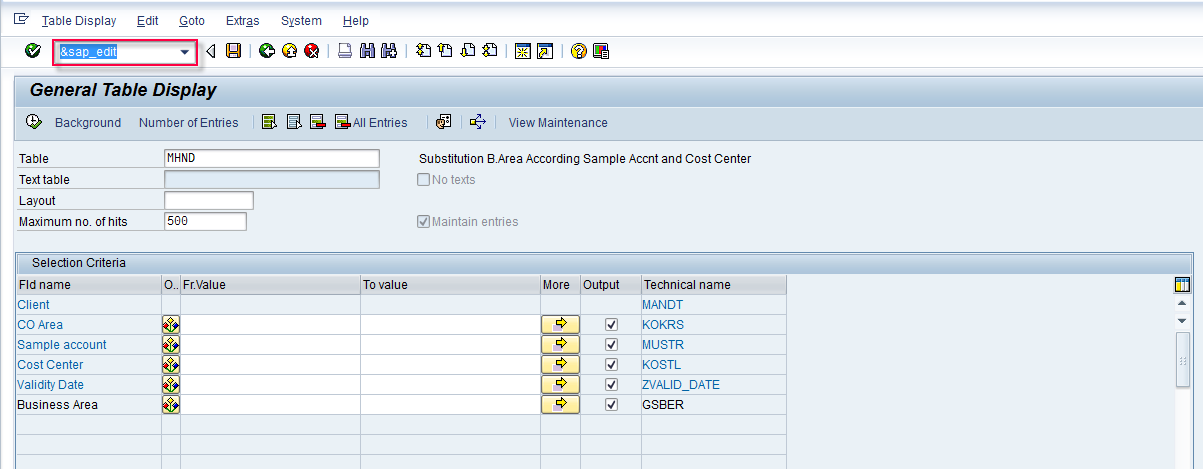Viewport: 1203px width, 469px height.
Task: Click the red Cancel icon in toolbar
Action: 311,51
